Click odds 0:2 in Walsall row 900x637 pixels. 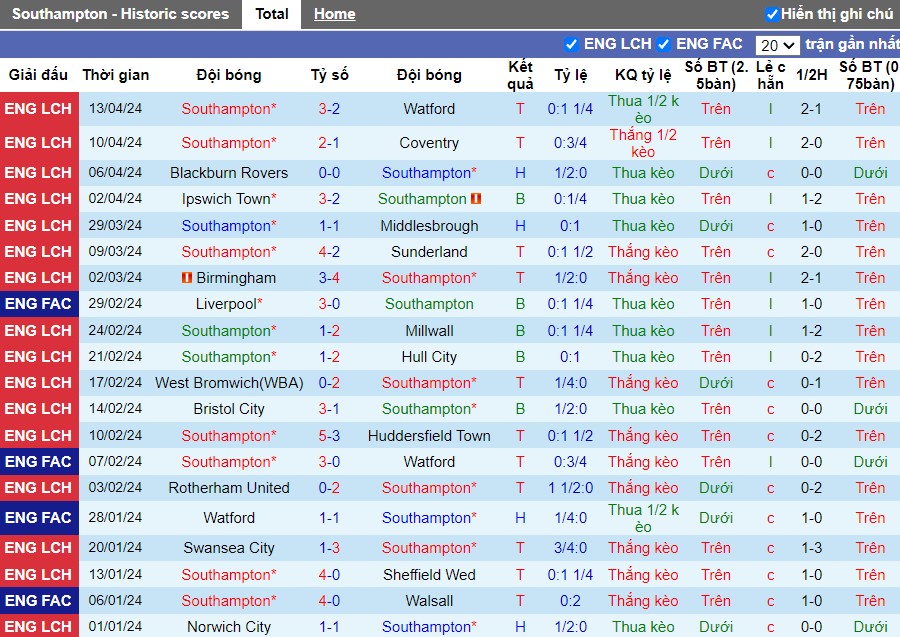click(x=571, y=601)
